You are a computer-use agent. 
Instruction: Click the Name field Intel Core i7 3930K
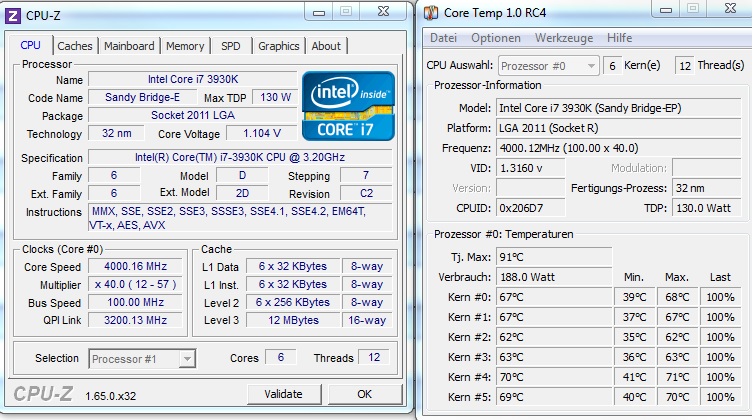(x=193, y=79)
